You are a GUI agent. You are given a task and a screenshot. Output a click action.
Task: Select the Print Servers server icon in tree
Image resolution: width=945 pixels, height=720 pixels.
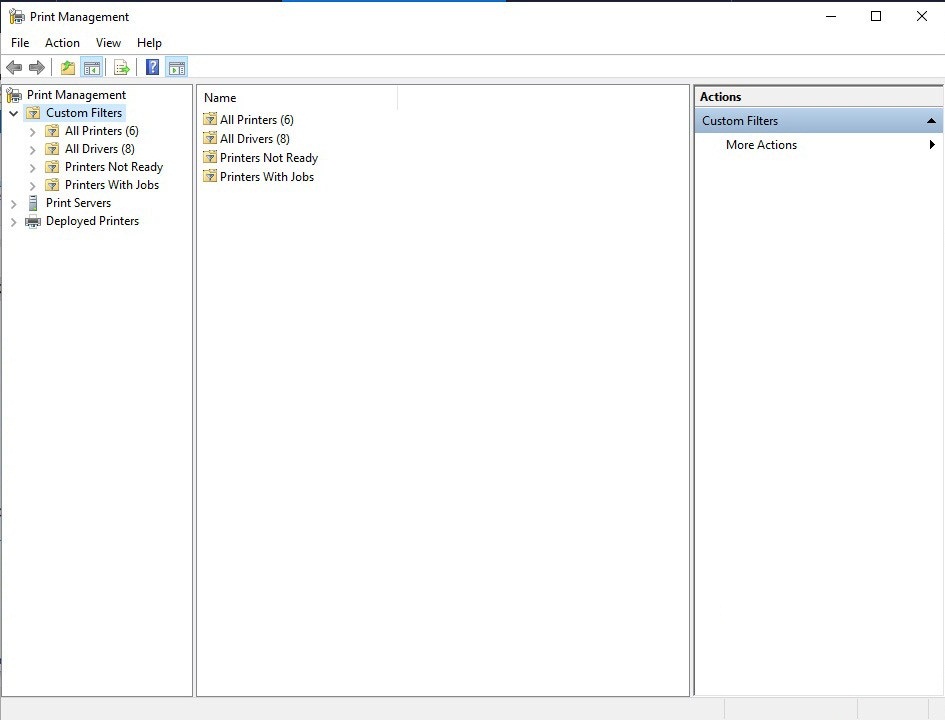pos(34,203)
